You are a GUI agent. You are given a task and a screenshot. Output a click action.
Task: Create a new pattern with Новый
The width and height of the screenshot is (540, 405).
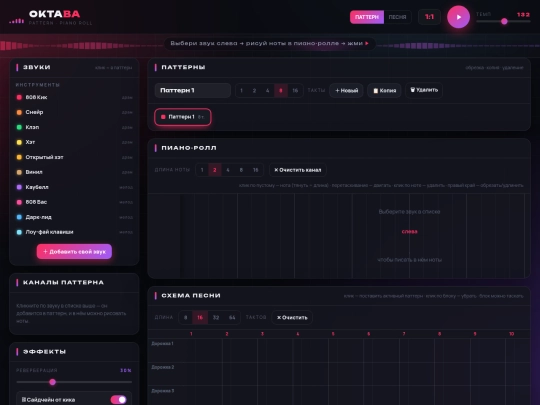pos(346,91)
